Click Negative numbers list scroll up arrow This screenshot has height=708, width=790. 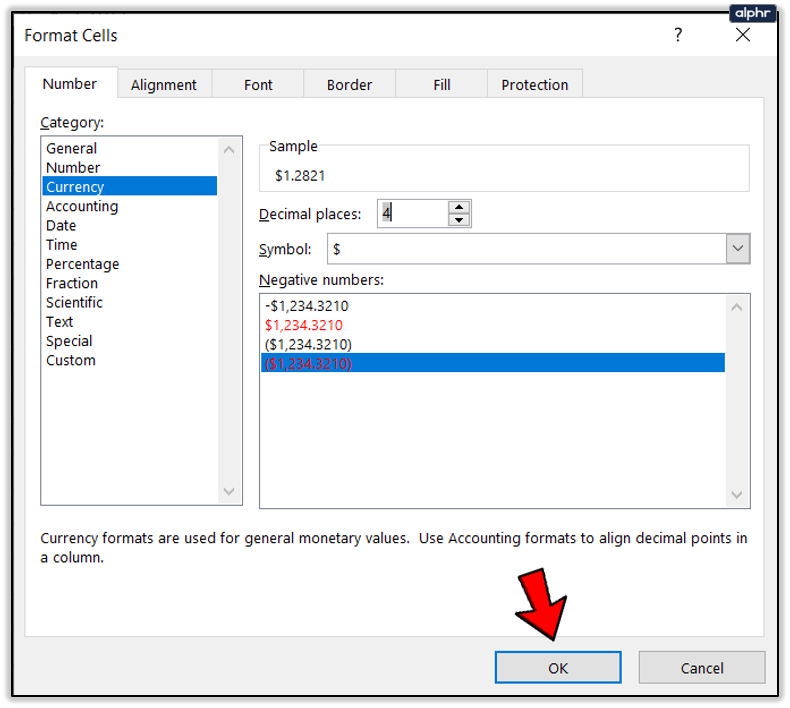pos(737,307)
